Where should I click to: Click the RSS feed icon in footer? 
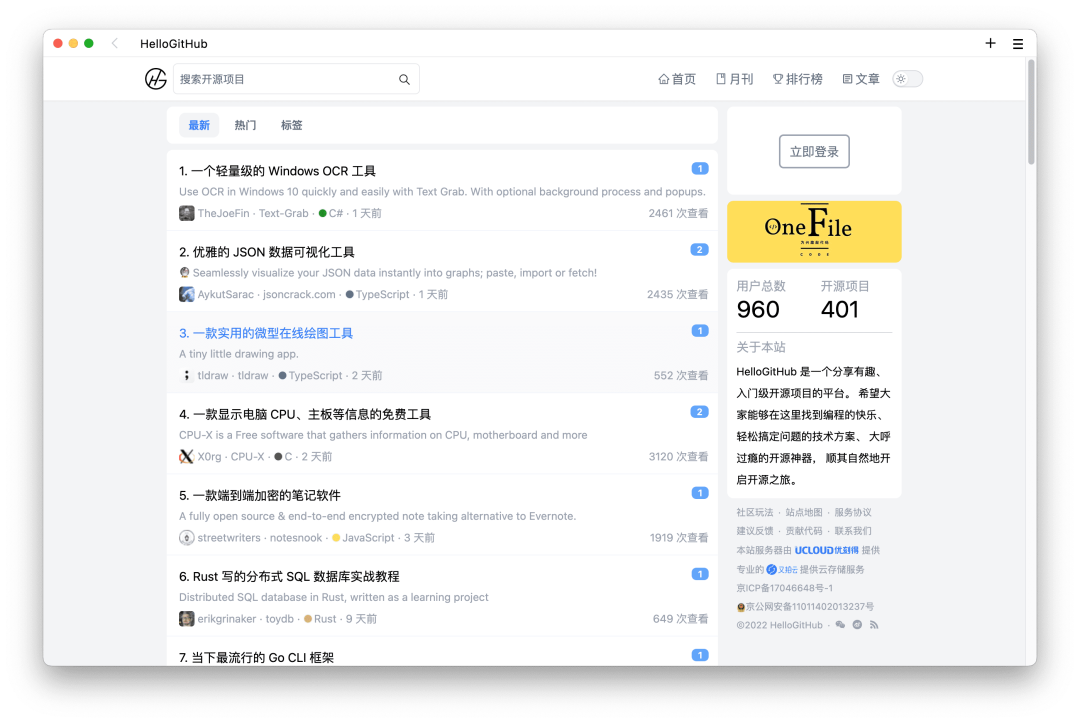pos(873,625)
